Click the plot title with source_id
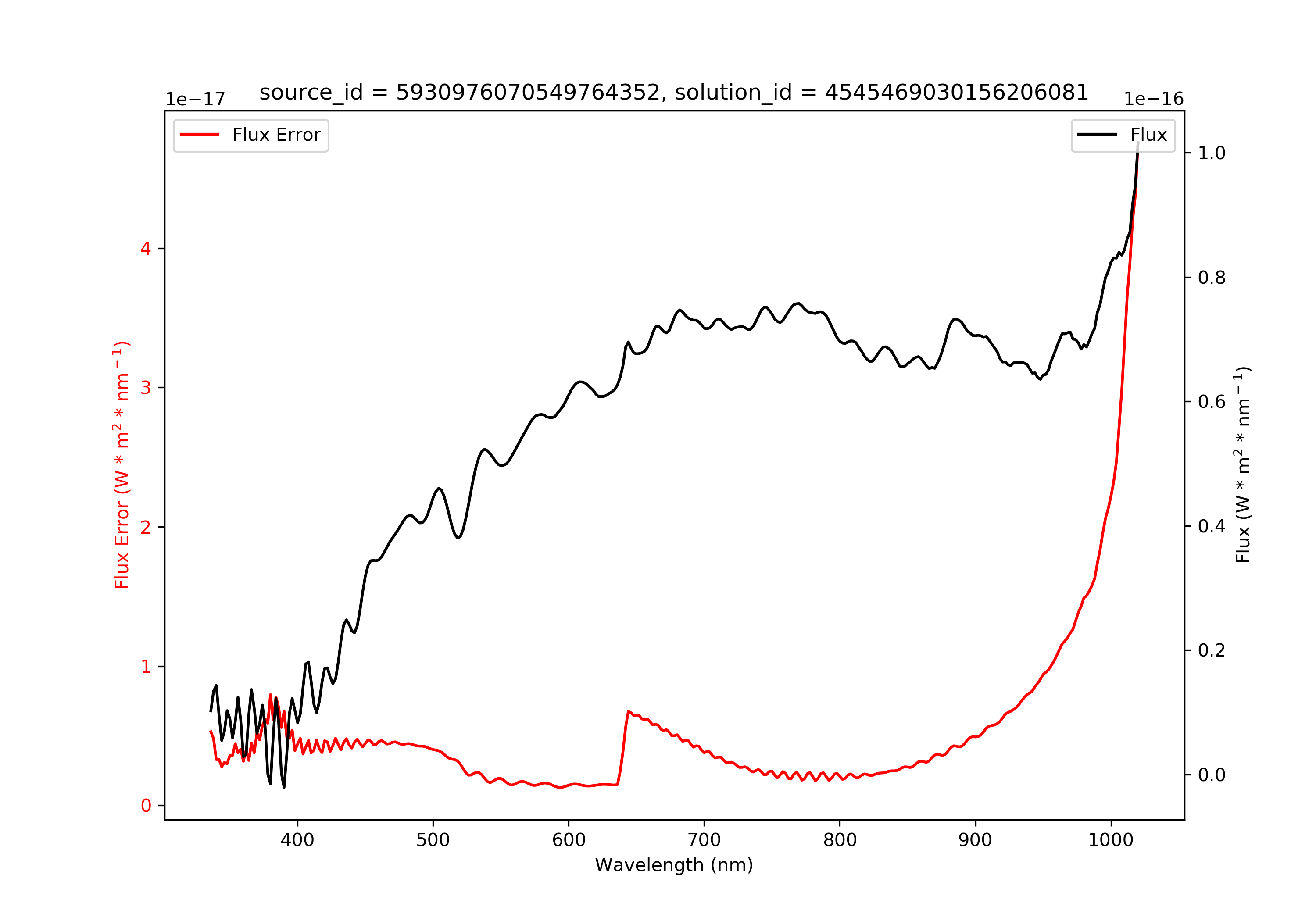Screen dimensions: 1316x921 674,92
